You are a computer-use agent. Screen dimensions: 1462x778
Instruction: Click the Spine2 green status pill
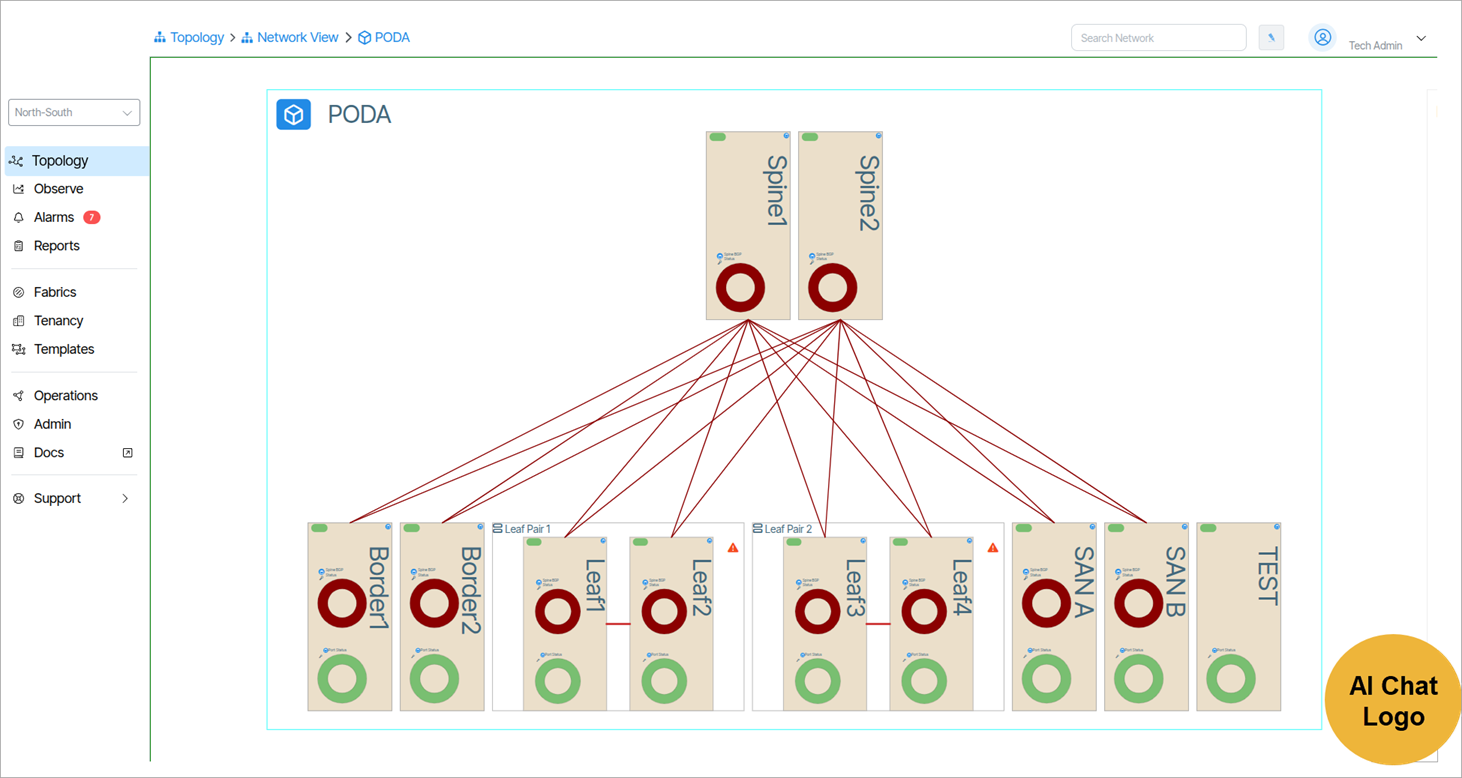810,137
